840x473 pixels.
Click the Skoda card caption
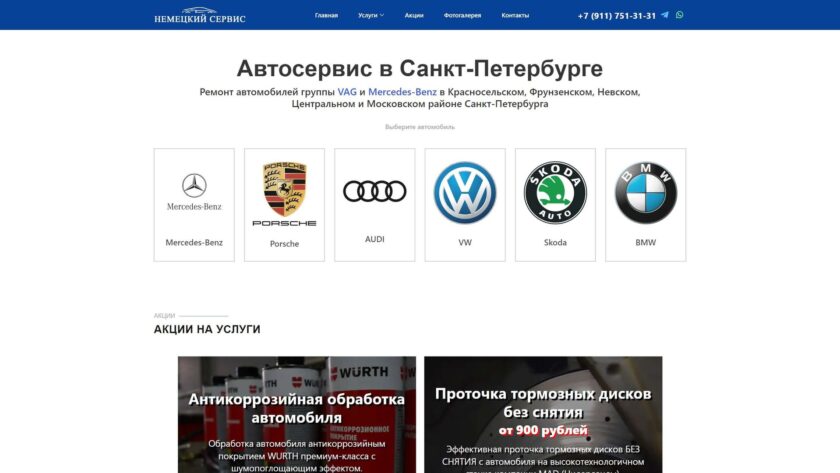coord(555,242)
